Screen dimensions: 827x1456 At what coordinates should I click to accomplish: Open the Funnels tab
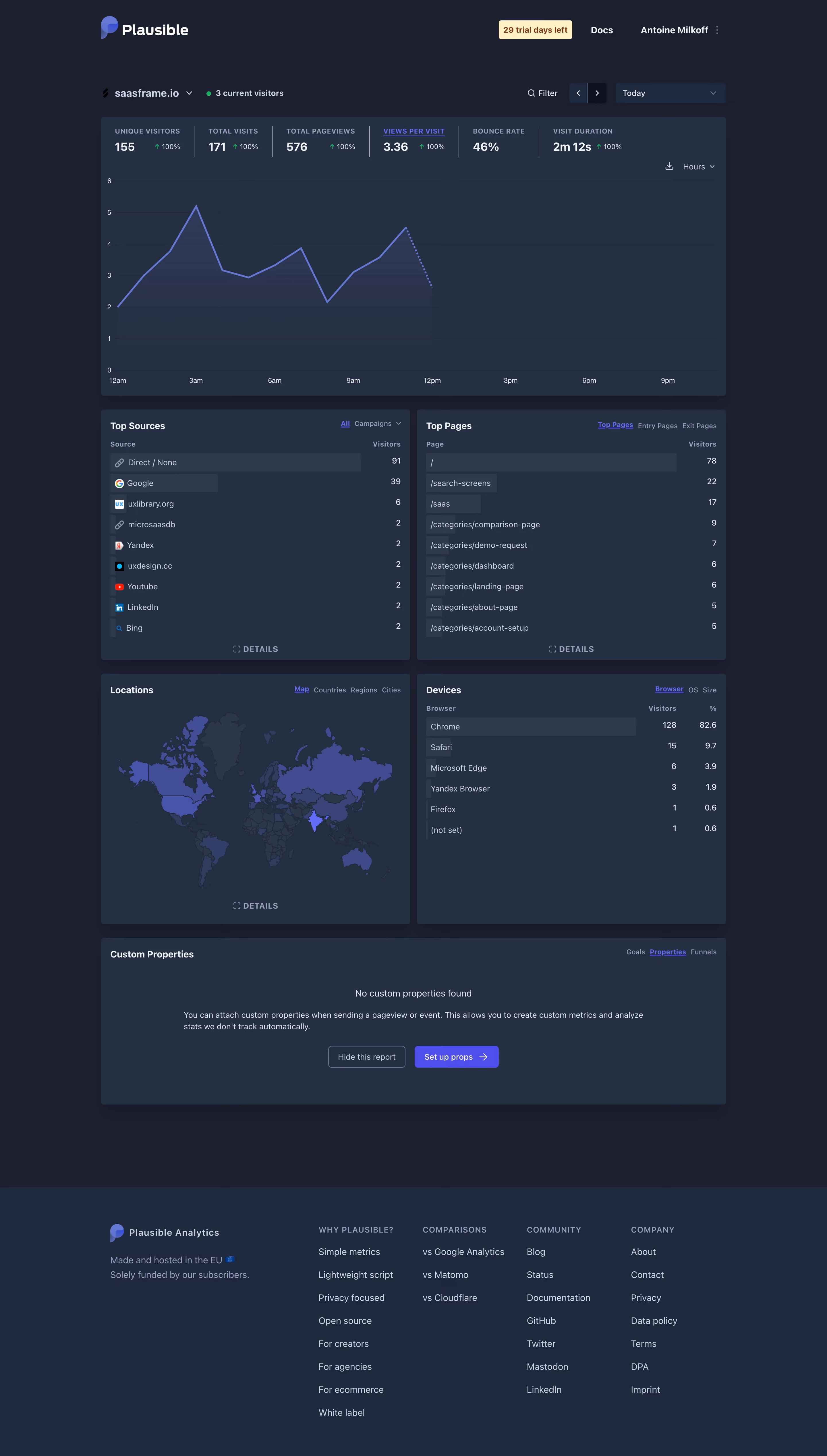point(703,952)
